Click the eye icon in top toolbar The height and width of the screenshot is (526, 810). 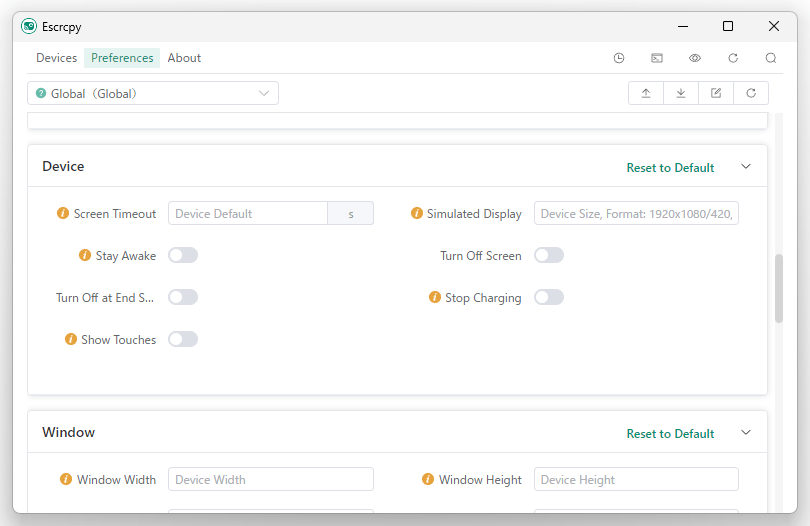pos(695,58)
